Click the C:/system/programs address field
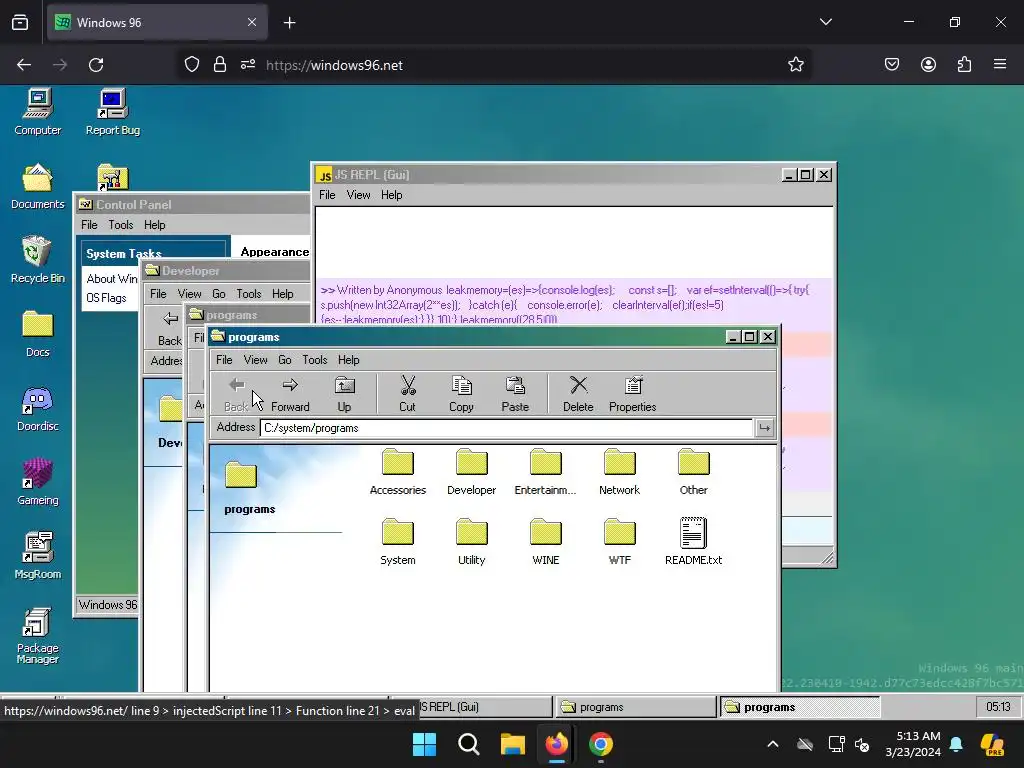This screenshot has width=1024, height=768. coord(506,428)
